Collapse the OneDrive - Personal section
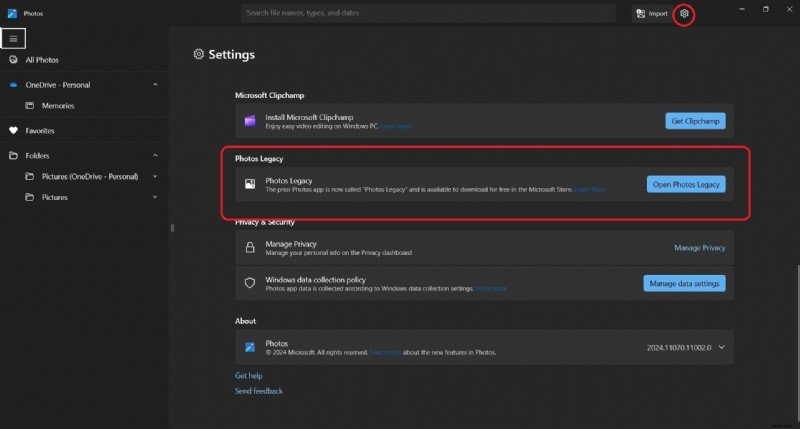 click(x=155, y=85)
